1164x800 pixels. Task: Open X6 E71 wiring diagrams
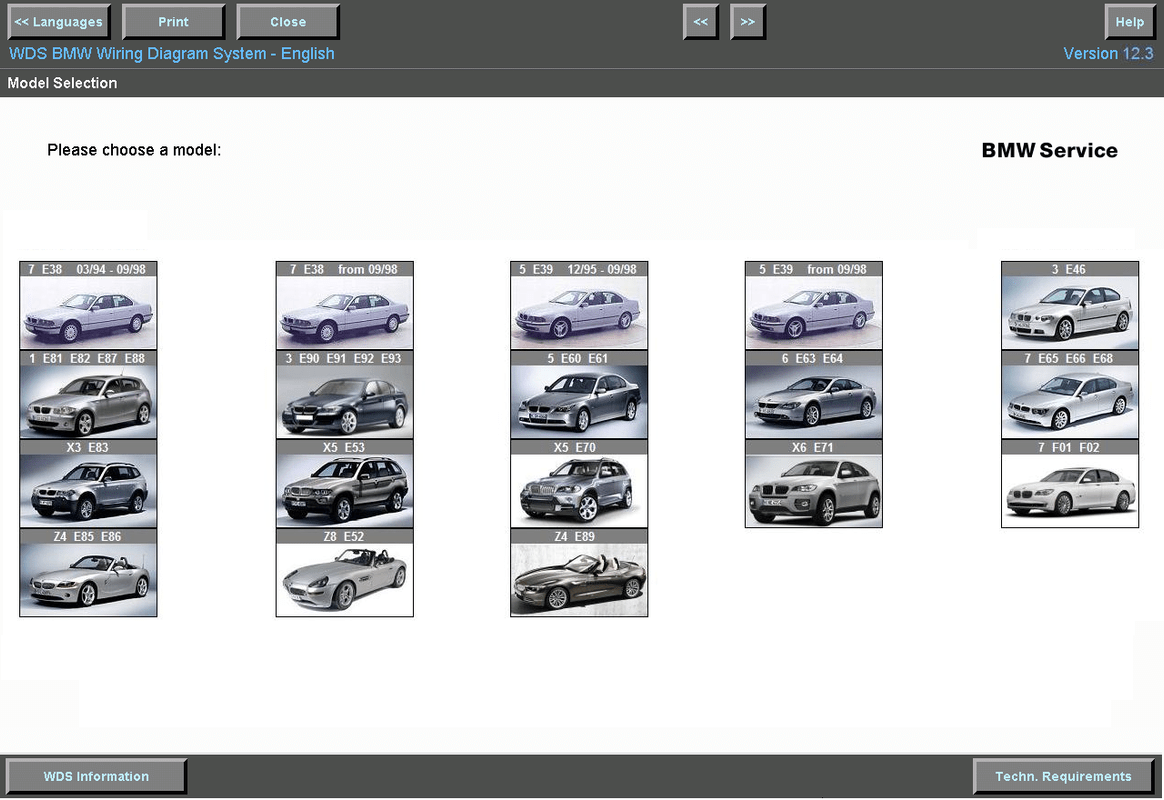pos(814,483)
